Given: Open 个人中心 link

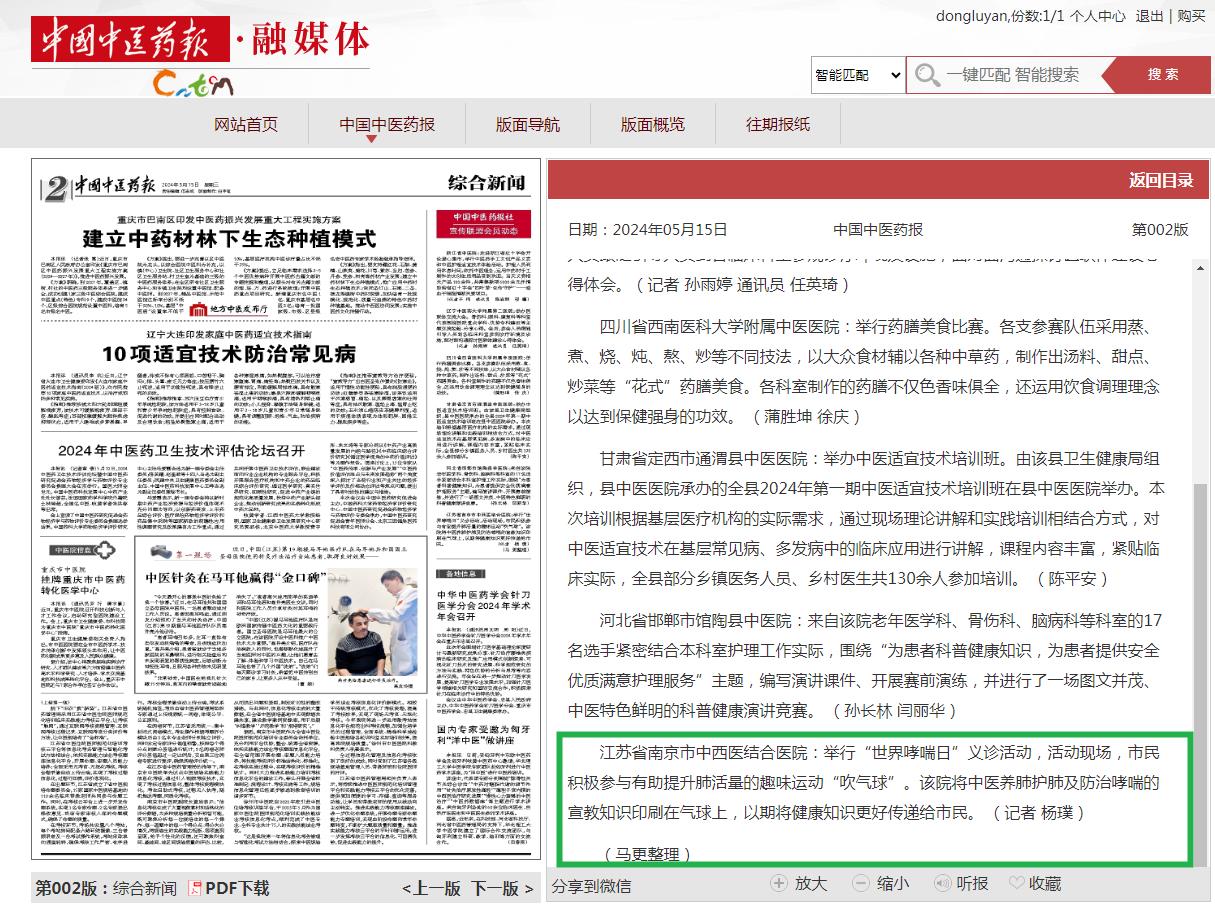Looking at the screenshot, I should click(1097, 16).
